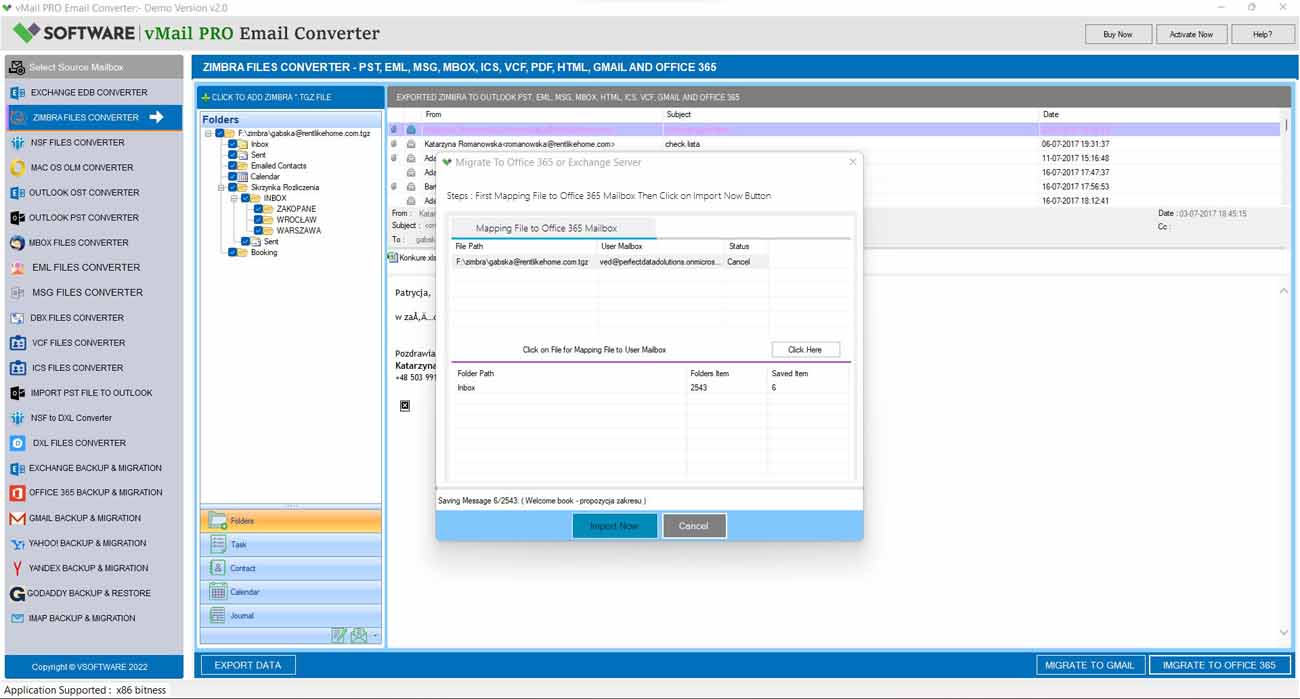Image resolution: width=1300 pixels, height=699 pixels.
Task: Open MBOX Files Converter
Action: point(93,242)
